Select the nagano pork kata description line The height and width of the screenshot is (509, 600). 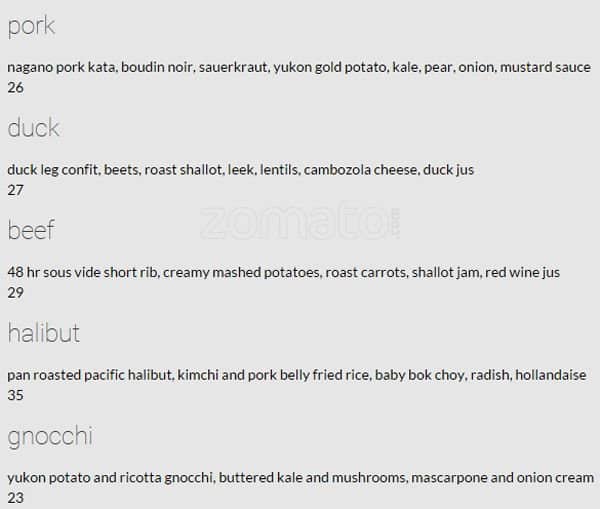point(298,67)
